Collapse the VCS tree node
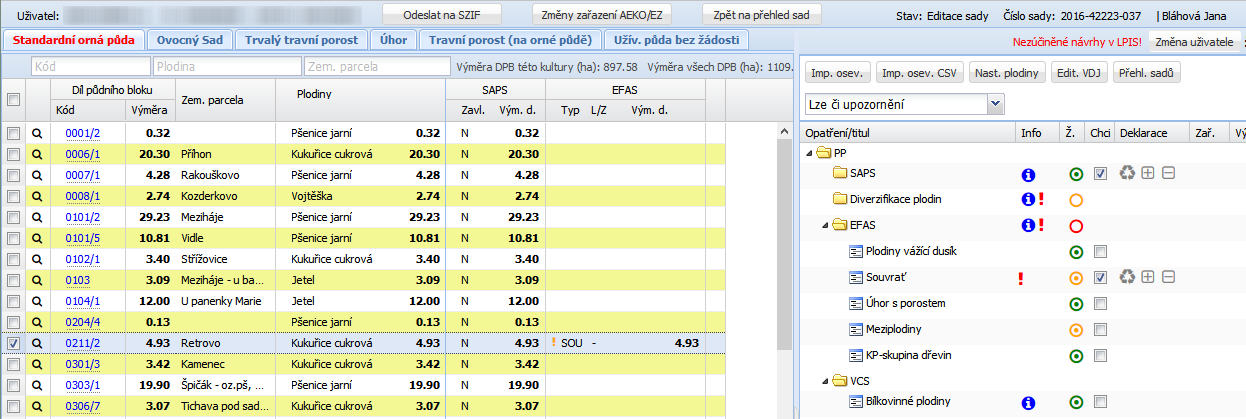Viewport: 1246px width, 419px height. tap(825, 381)
